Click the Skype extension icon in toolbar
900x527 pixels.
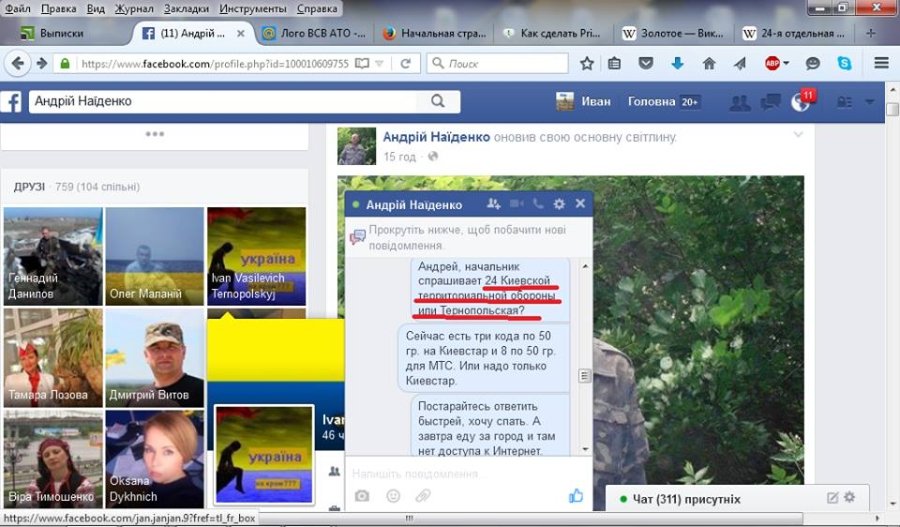pos(845,63)
